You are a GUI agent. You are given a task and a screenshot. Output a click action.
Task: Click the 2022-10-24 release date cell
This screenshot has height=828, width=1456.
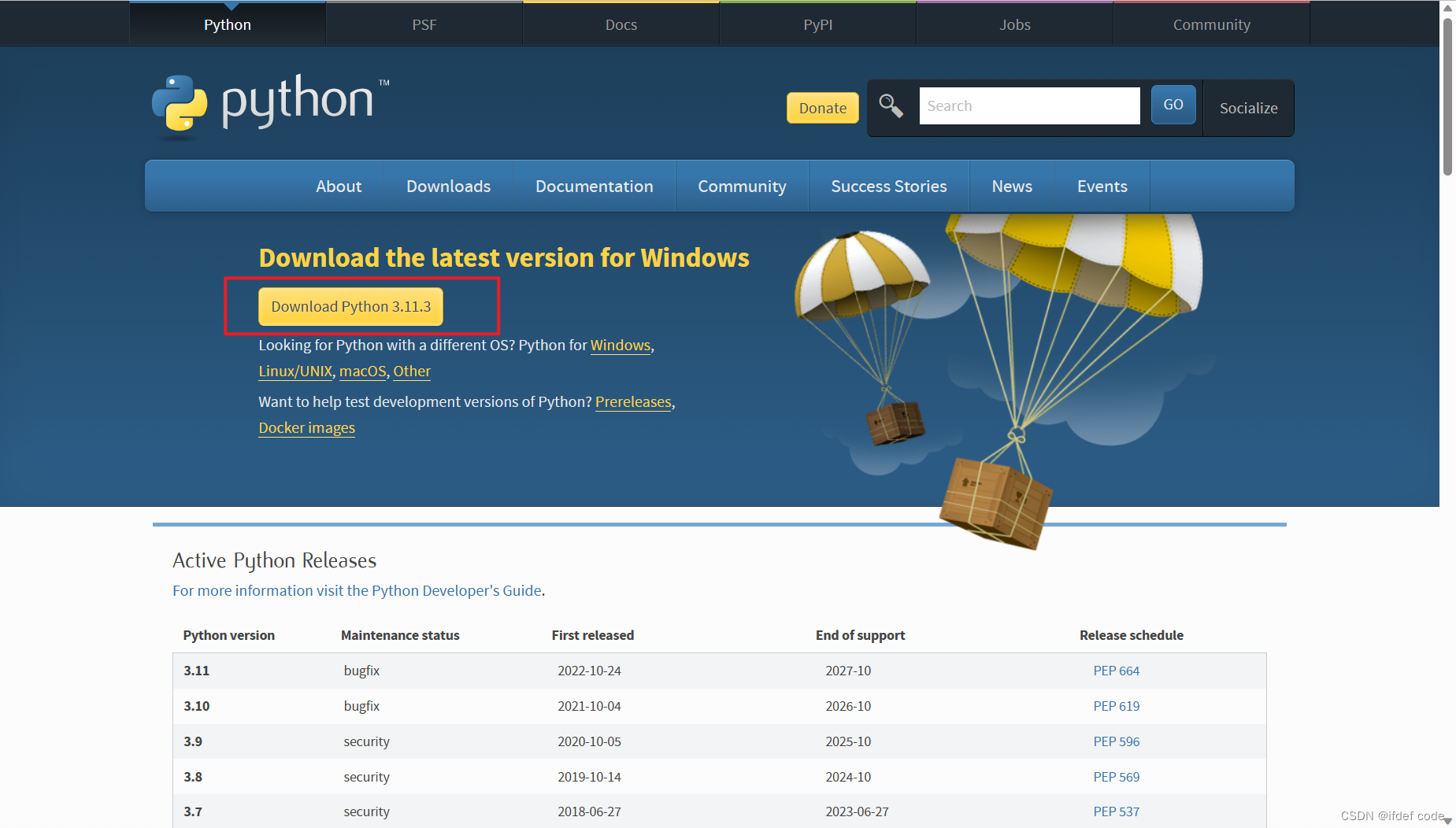tap(590, 671)
